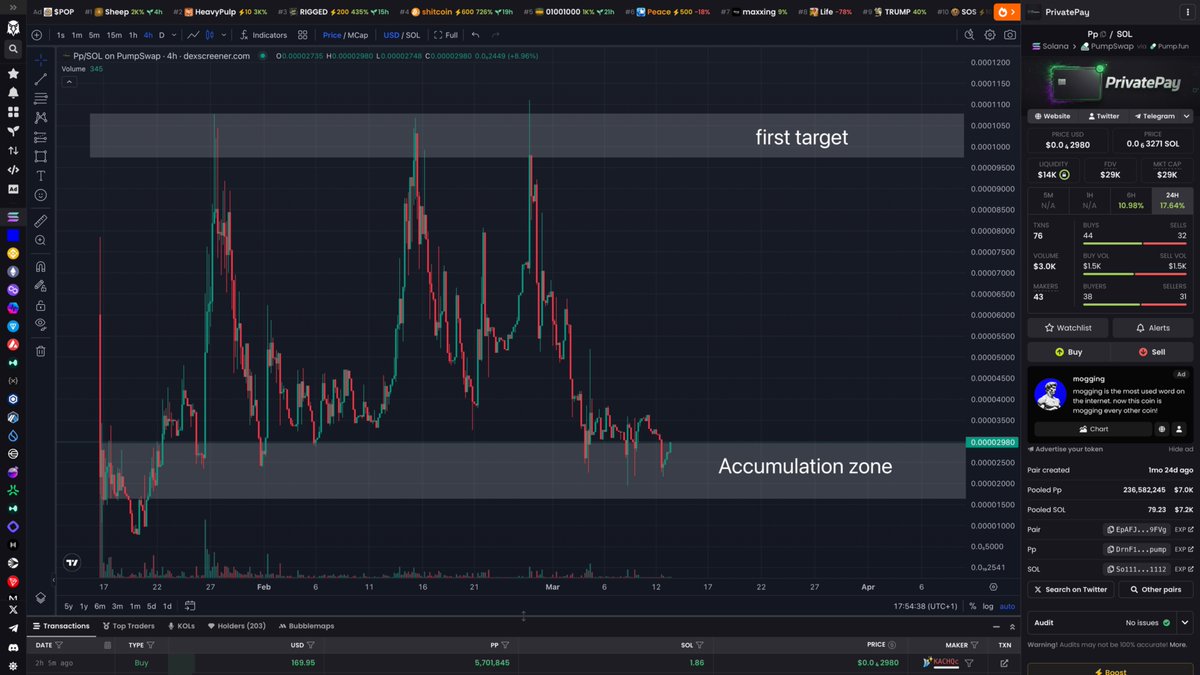Image resolution: width=1200 pixels, height=675 pixels.
Task: Select the ruler measure tool
Action: [41, 221]
